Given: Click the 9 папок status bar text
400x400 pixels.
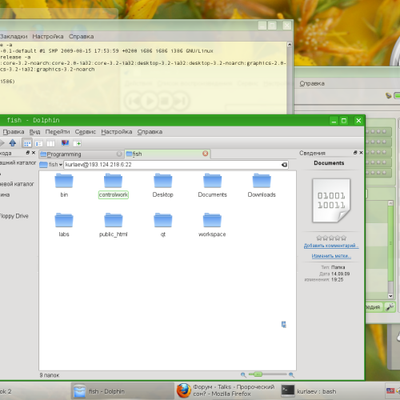Looking at the screenshot, I should click(49, 375).
